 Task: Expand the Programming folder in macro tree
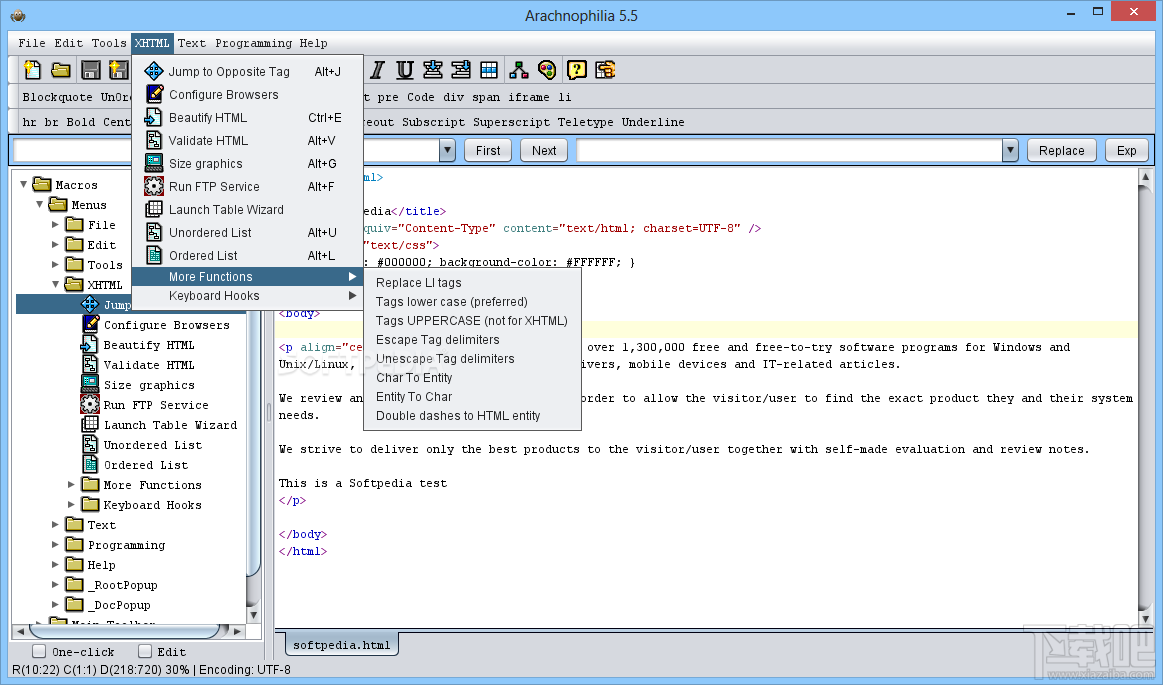coord(56,545)
